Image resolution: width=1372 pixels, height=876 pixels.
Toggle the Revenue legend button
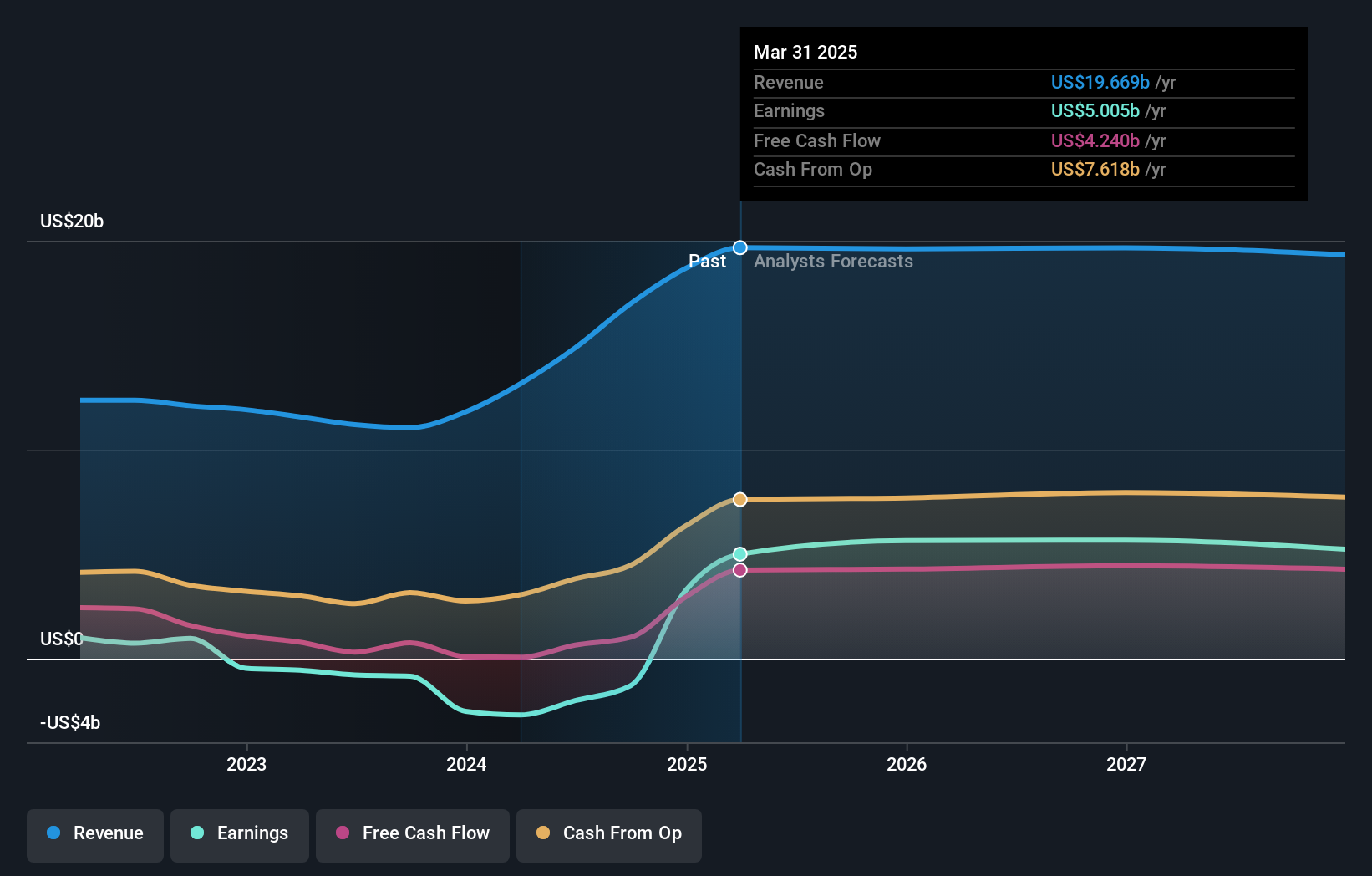pyautogui.click(x=95, y=835)
